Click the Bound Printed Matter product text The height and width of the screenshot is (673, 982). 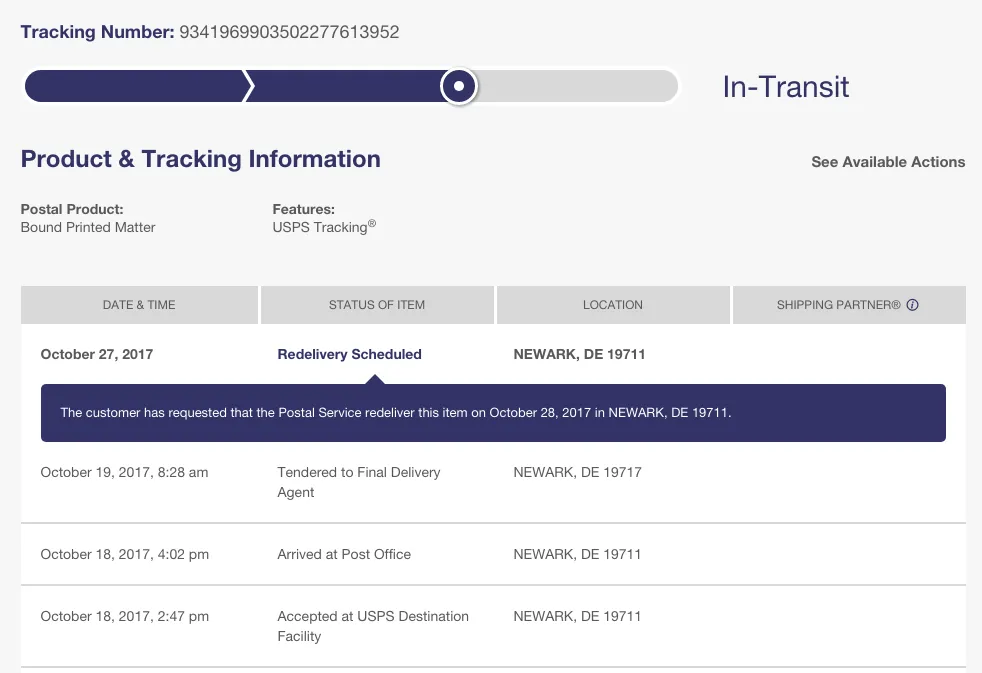click(88, 227)
